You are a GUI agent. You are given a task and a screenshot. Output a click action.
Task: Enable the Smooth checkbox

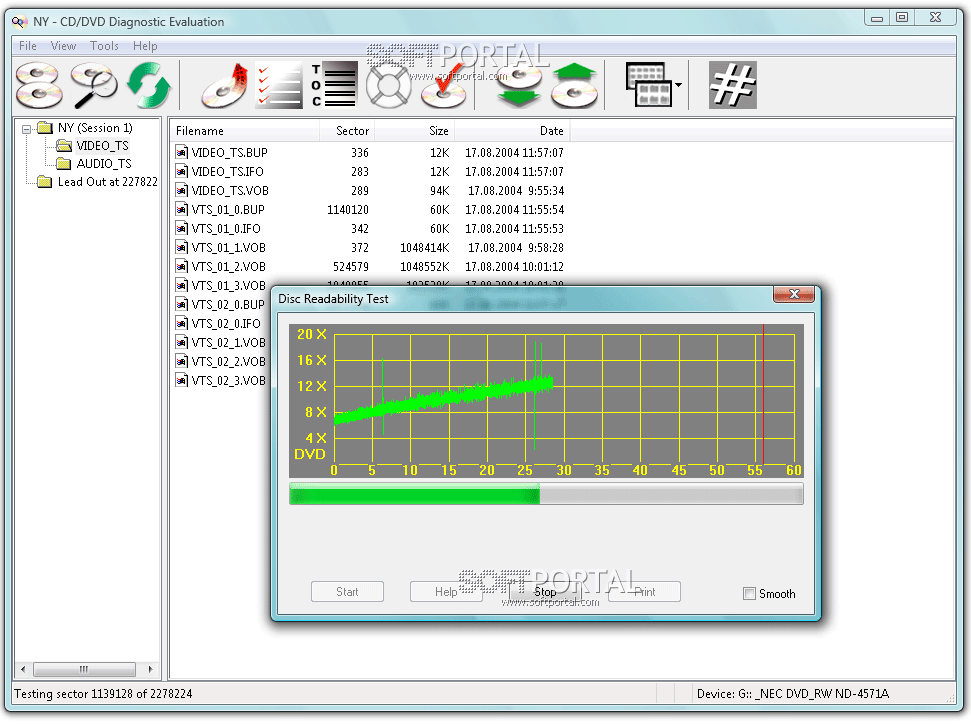(x=750, y=594)
